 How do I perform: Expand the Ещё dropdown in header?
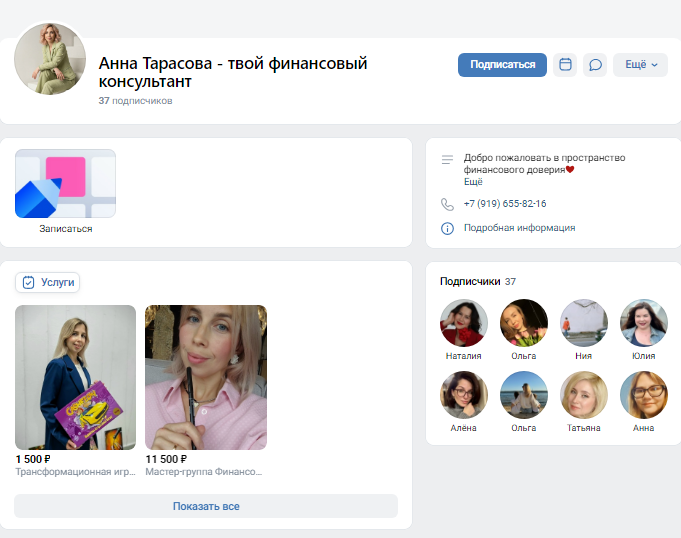pyautogui.click(x=640, y=65)
